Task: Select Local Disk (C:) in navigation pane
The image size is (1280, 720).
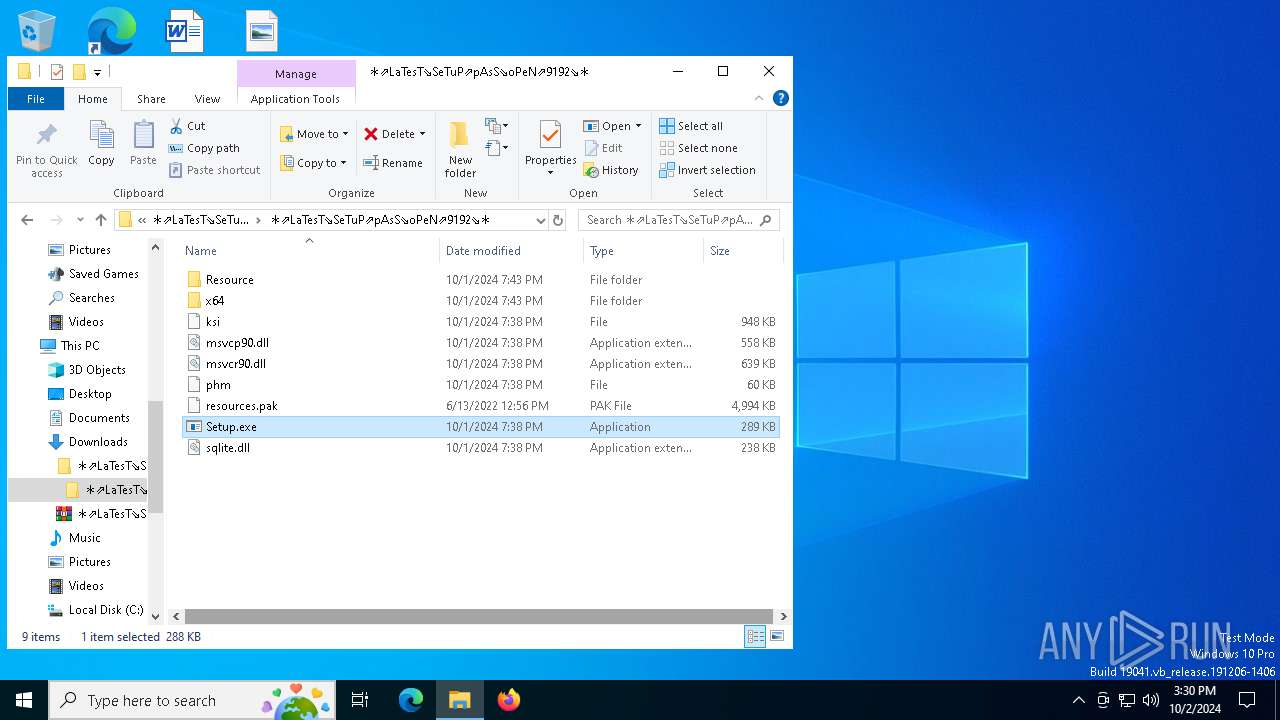Action: click(106, 610)
